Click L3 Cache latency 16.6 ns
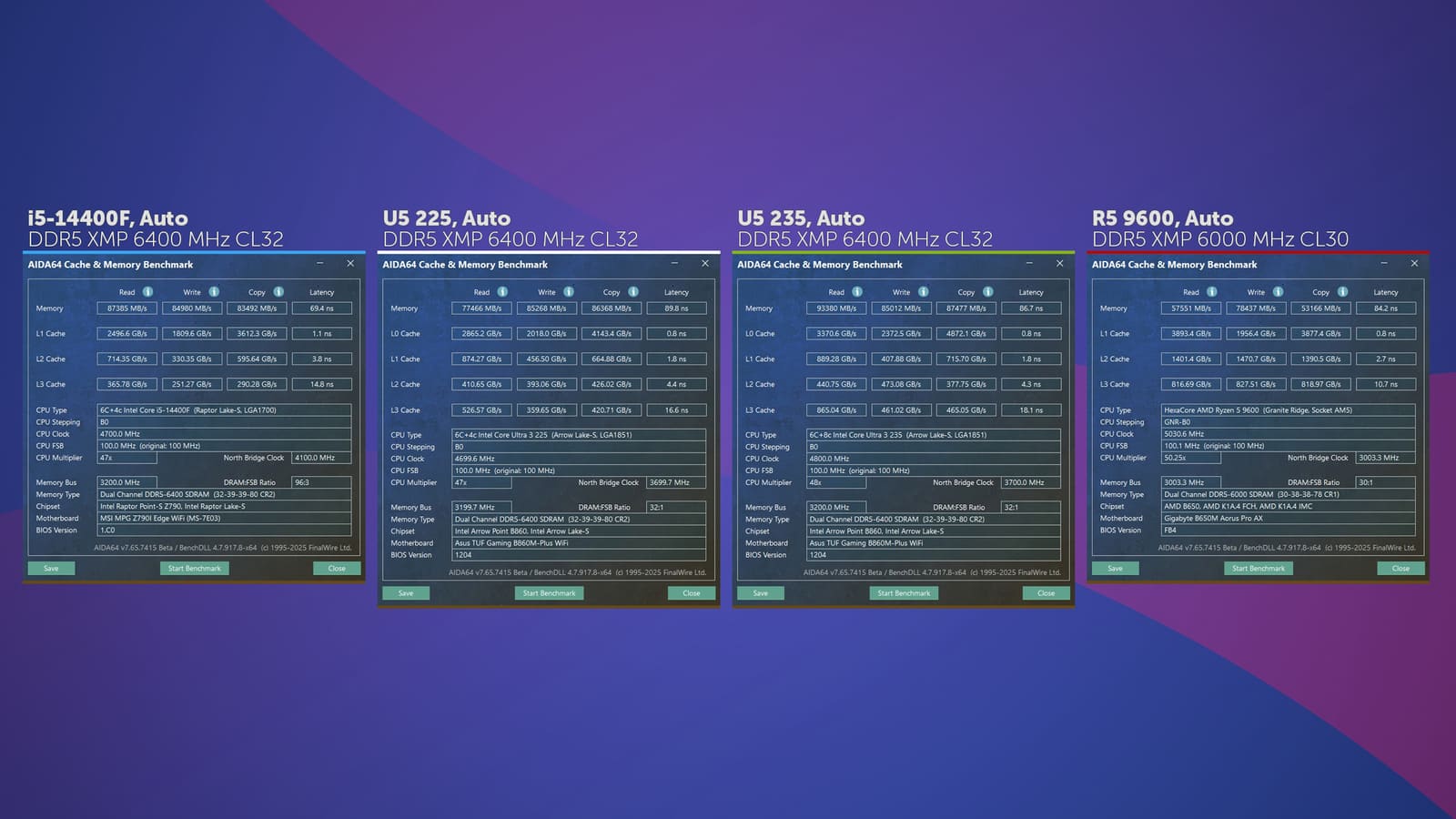 click(x=677, y=410)
